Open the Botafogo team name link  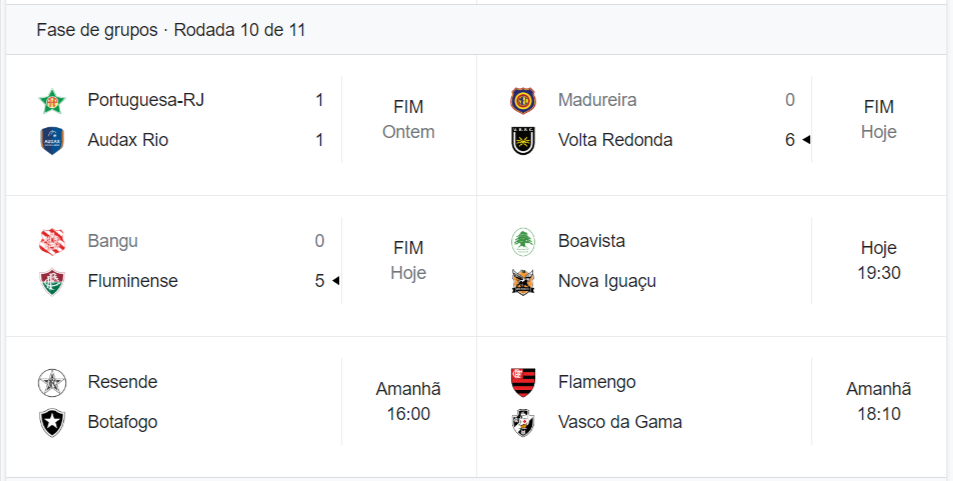[x=123, y=422]
